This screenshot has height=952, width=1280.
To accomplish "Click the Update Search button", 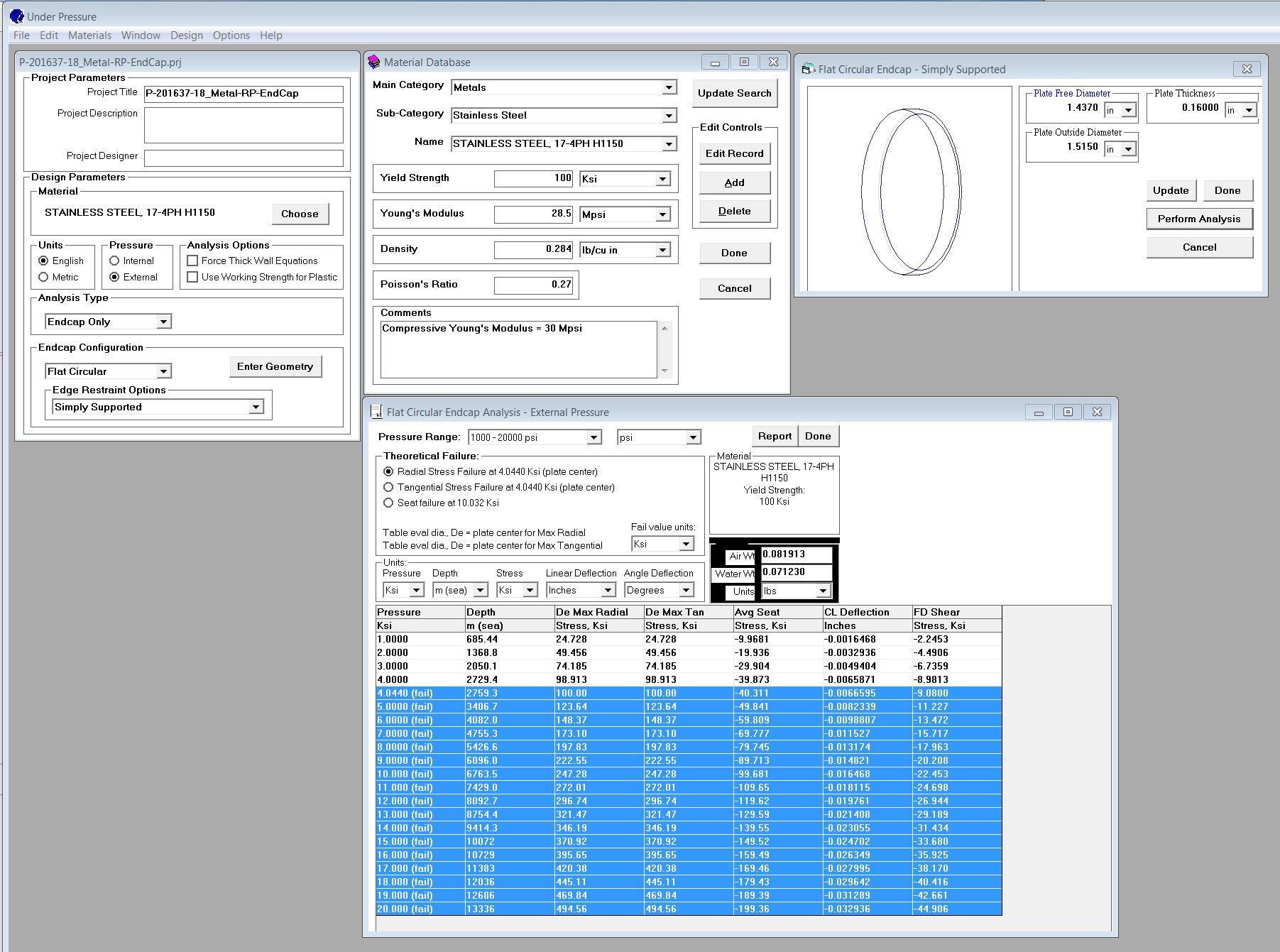I will pos(734,93).
